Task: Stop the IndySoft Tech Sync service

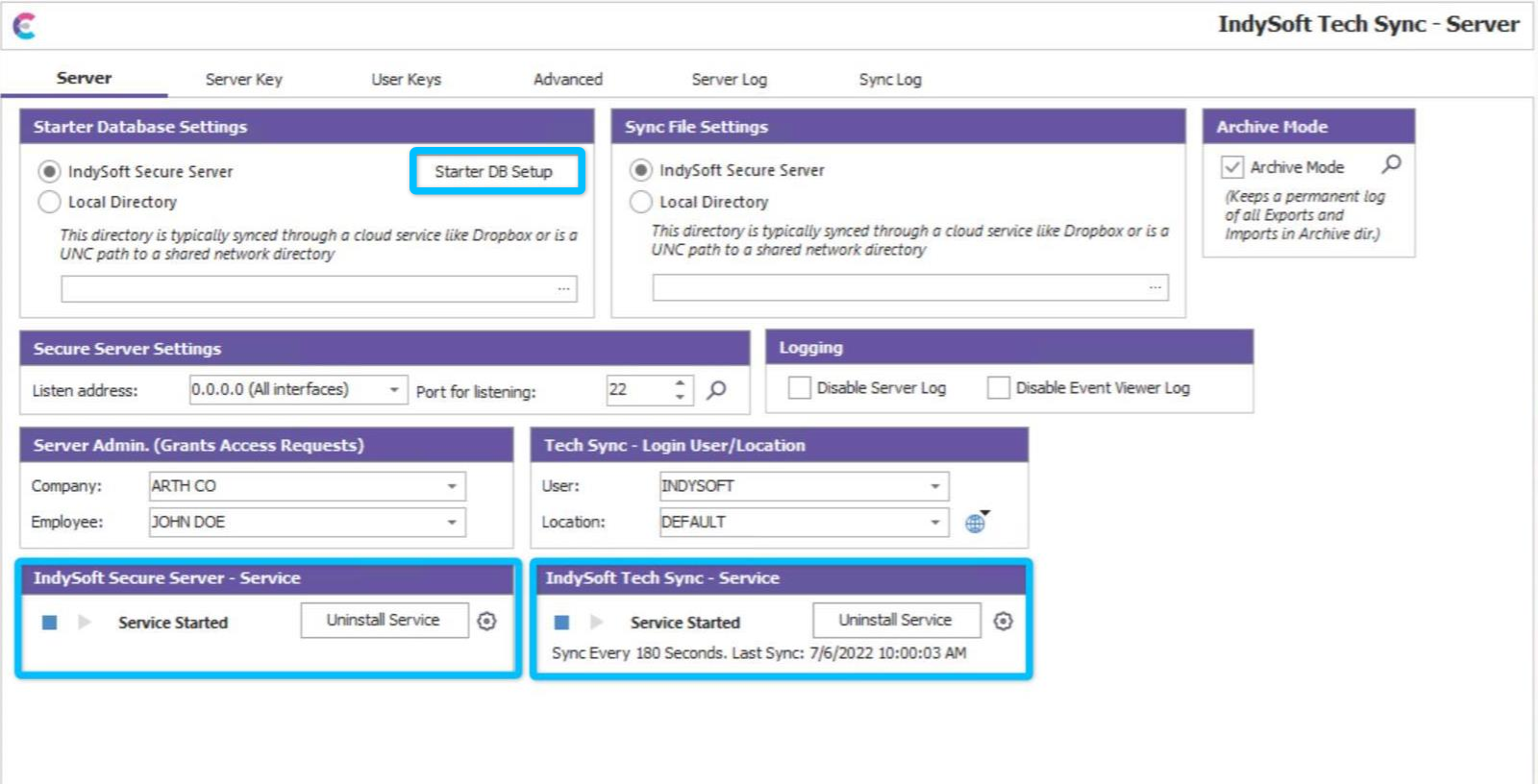Action: click(562, 623)
